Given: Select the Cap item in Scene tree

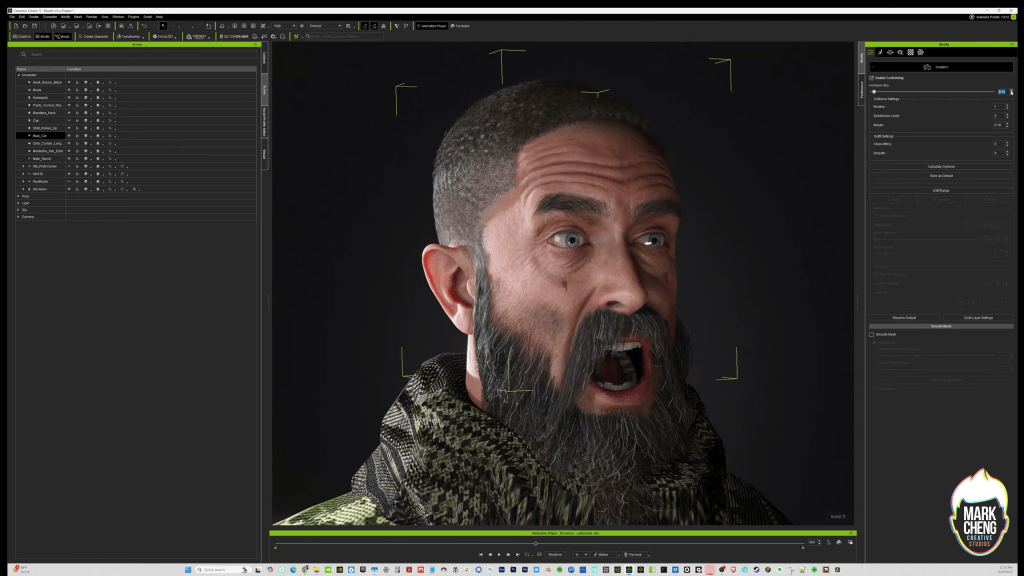Looking at the screenshot, I should [36, 120].
